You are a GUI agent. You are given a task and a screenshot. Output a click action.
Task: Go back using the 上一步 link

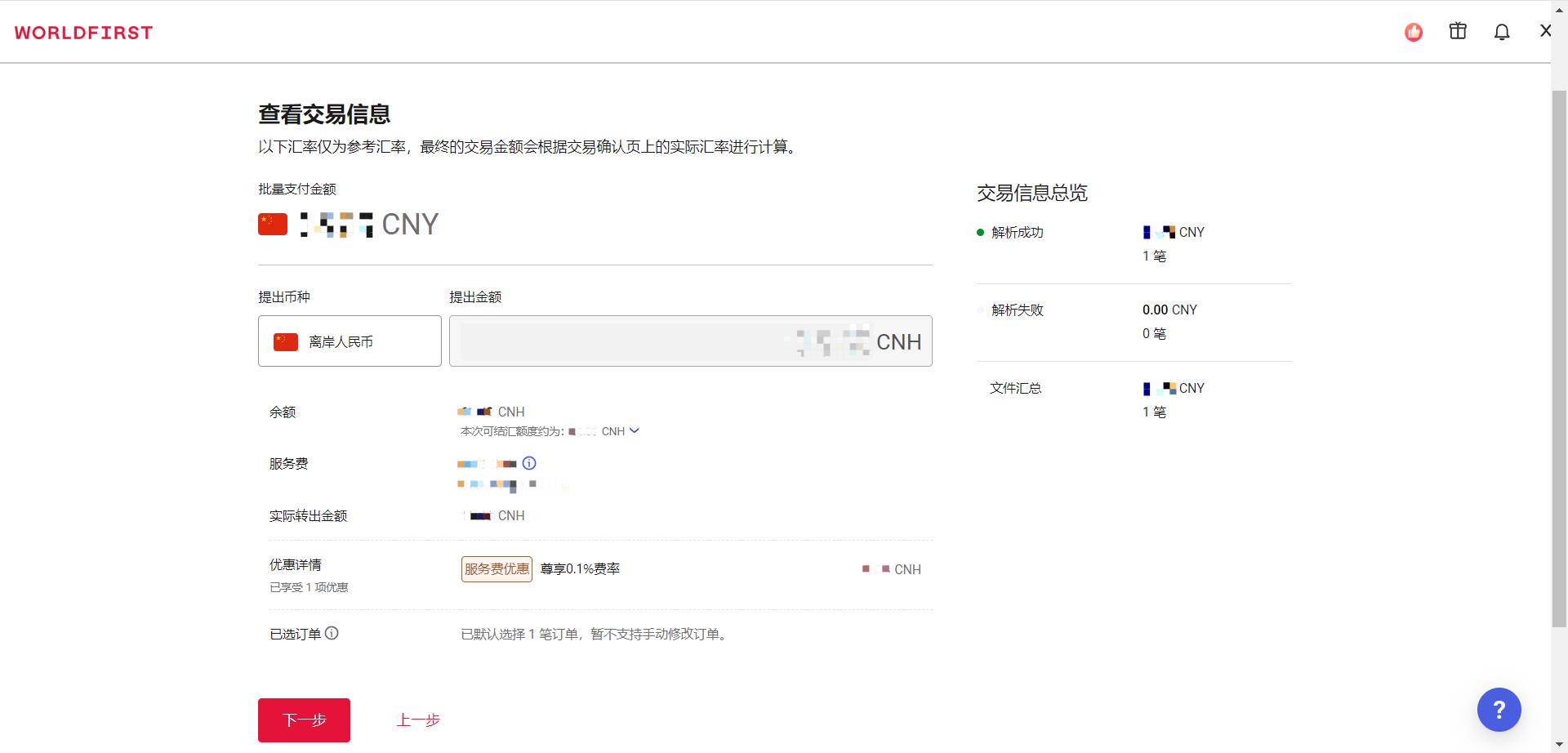point(418,720)
